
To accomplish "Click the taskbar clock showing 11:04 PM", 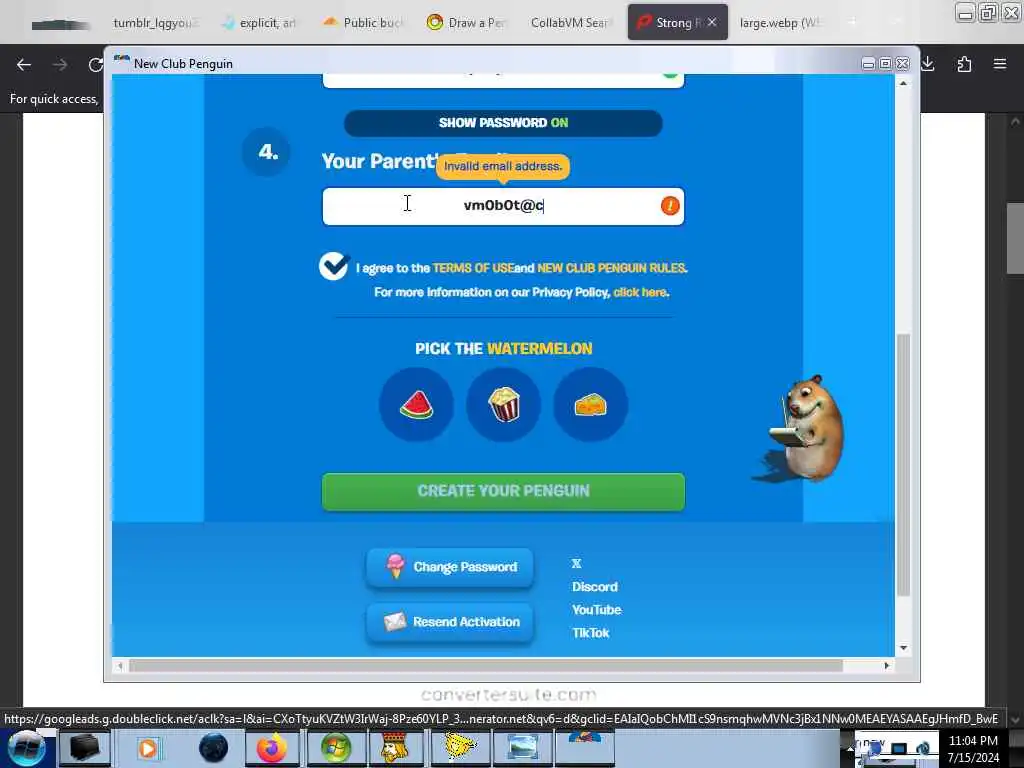I will pos(973,741).
